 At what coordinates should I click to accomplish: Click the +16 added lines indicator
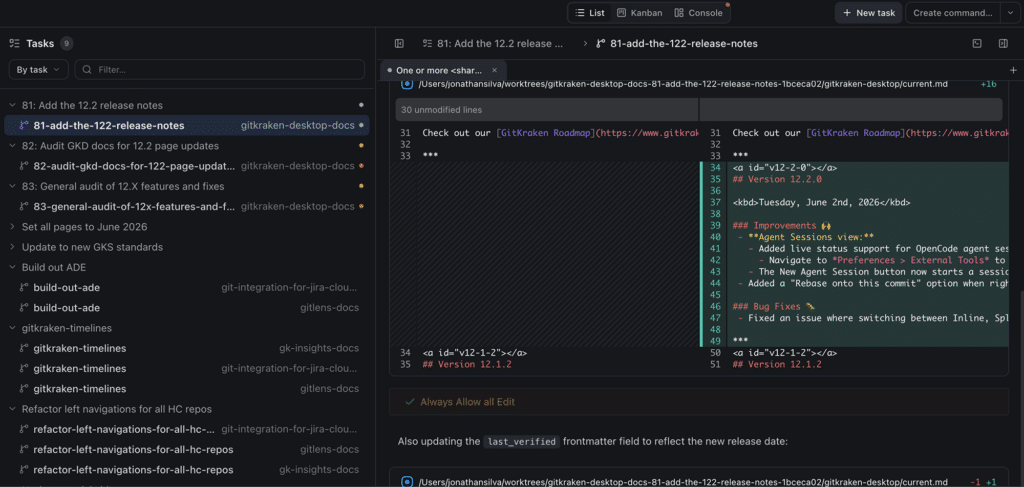(988, 84)
